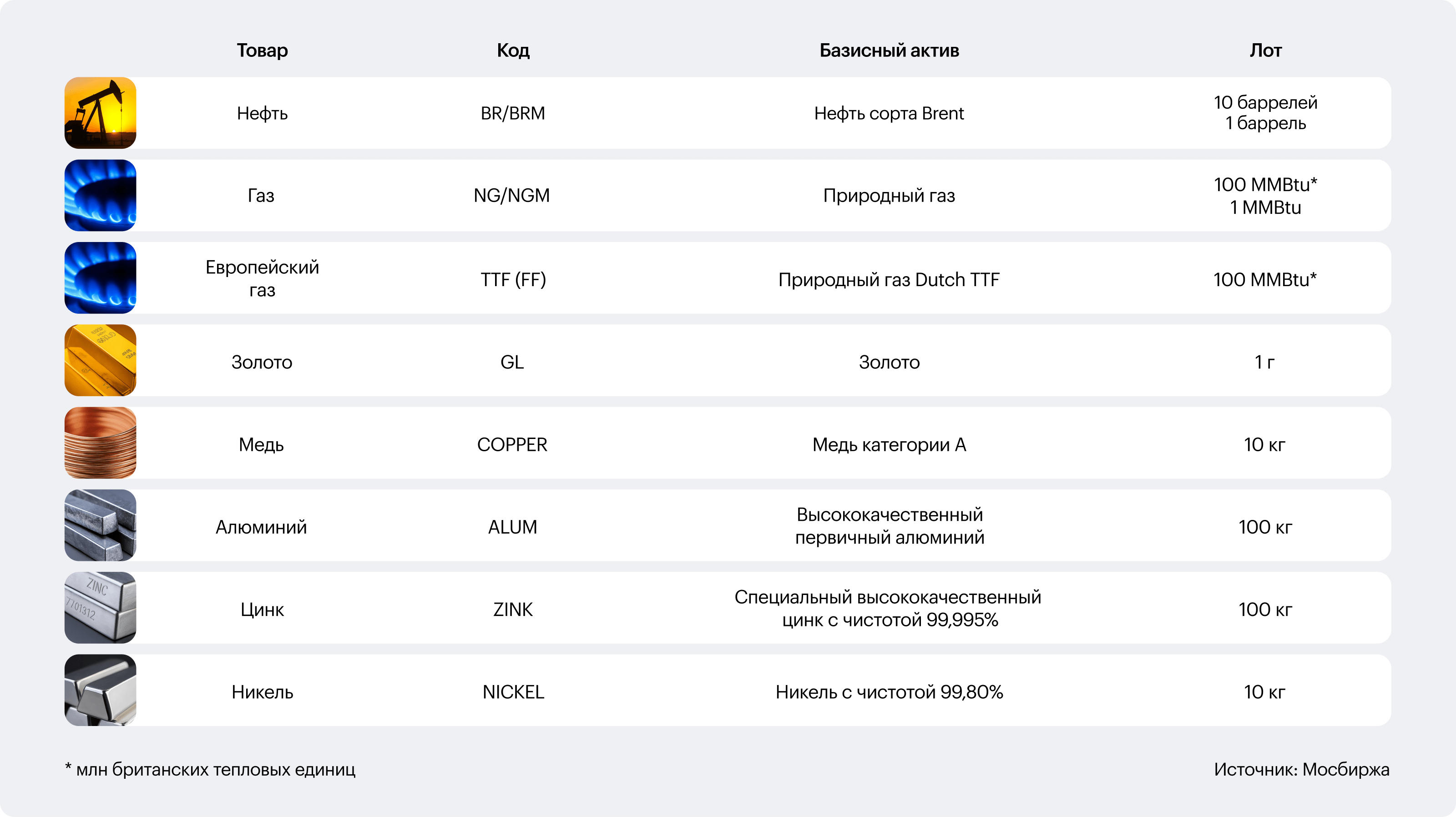1456x817 pixels.
Task: Click the Источник: Мосбиржа source label
Action: point(1301,770)
